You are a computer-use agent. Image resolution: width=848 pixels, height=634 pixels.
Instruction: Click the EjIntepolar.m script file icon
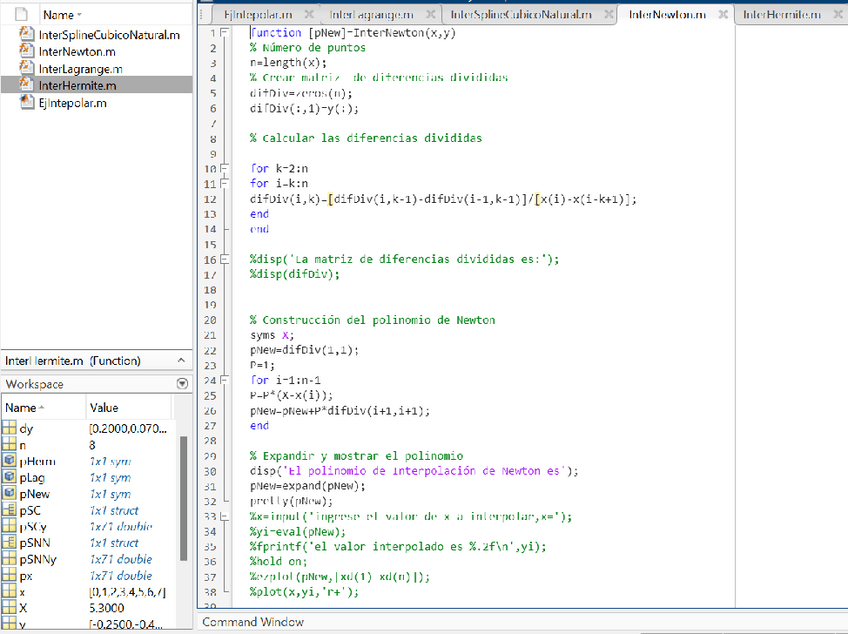point(27,102)
